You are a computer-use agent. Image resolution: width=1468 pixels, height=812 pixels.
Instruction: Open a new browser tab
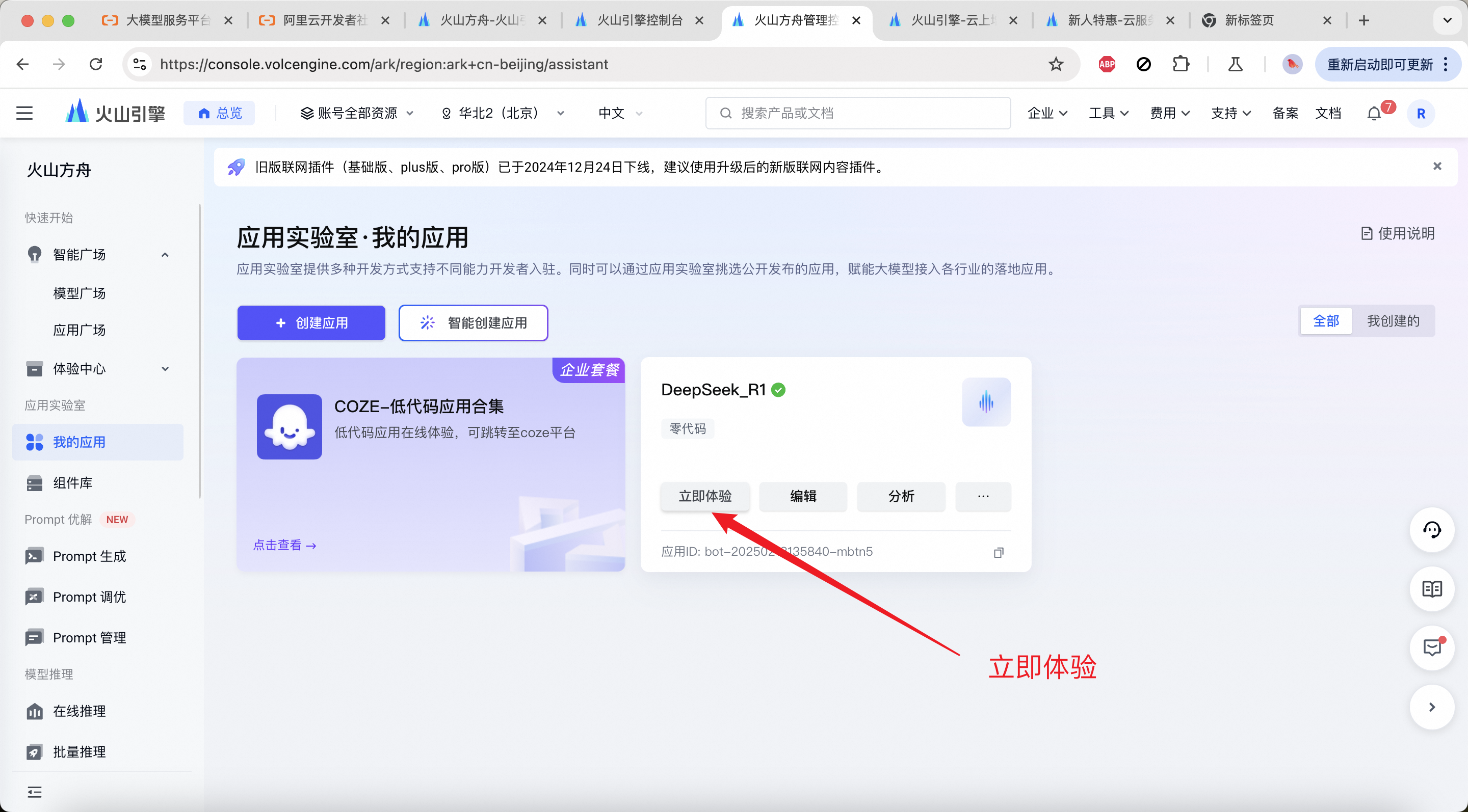tap(1364, 20)
